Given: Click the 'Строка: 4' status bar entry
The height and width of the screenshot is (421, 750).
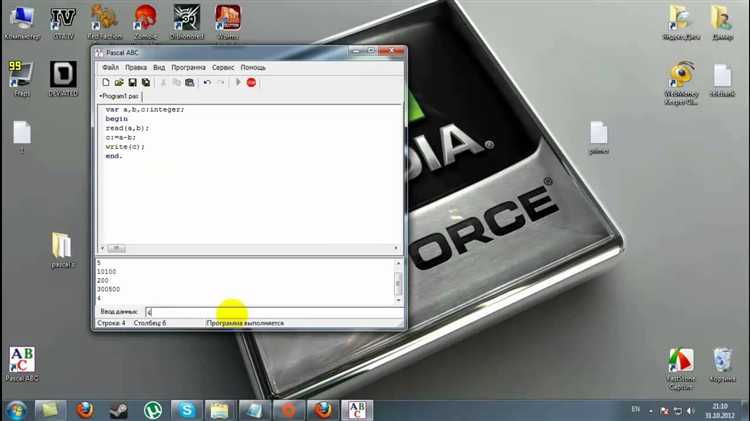Looking at the screenshot, I should tap(111, 323).
